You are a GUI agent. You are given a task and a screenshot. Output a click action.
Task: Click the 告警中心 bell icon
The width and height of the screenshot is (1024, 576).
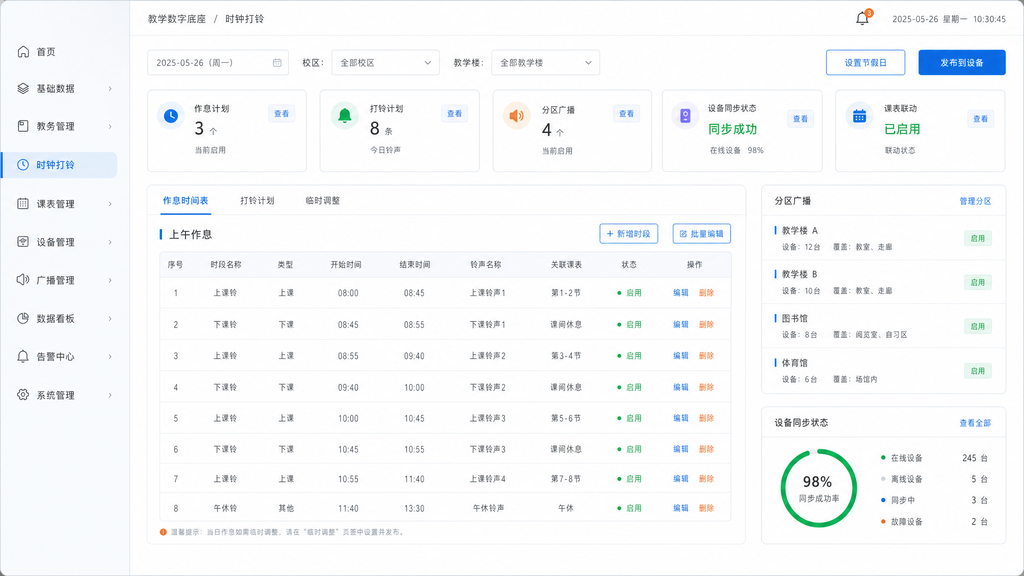click(23, 357)
